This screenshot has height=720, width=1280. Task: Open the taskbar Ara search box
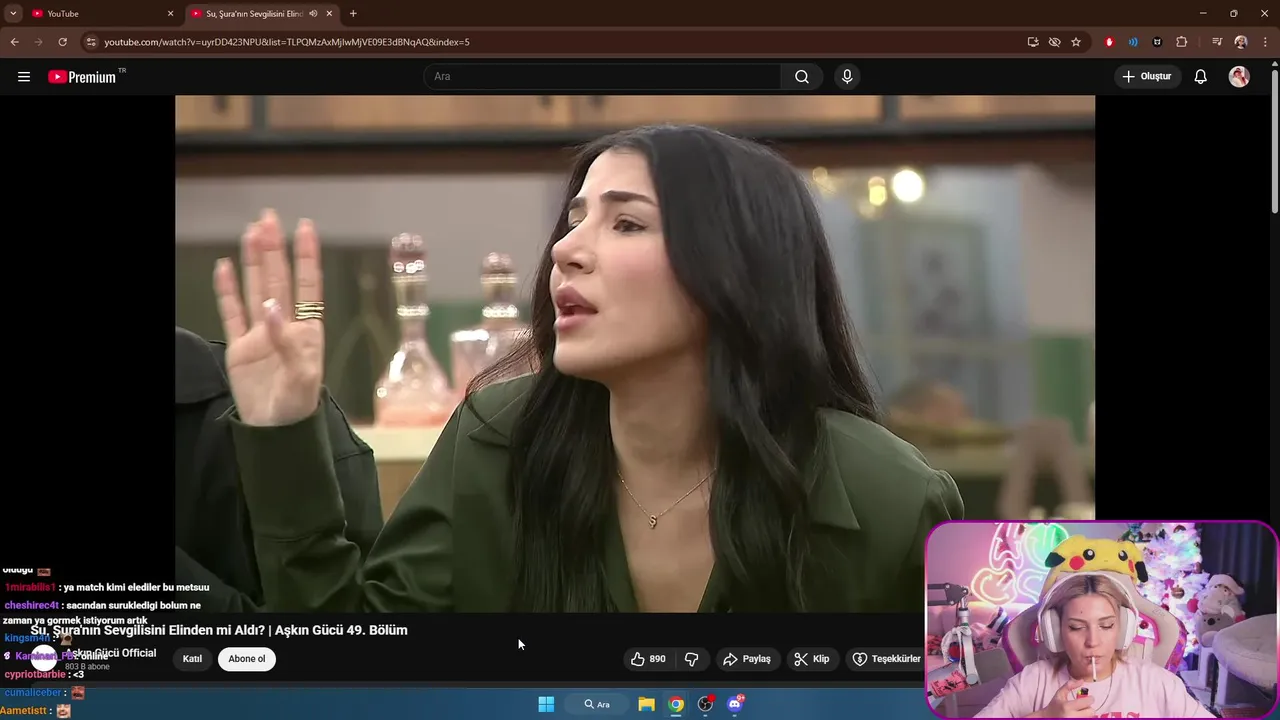tap(598, 704)
